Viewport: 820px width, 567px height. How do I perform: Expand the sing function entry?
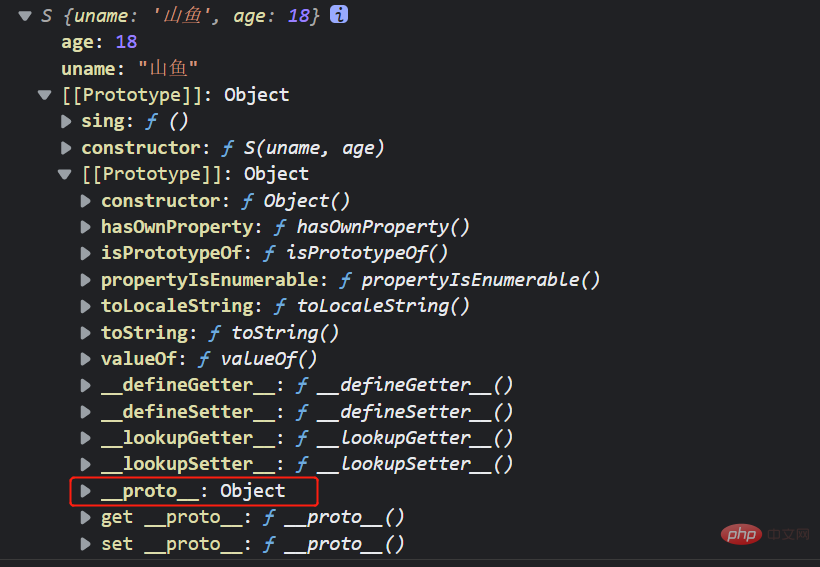coord(66,121)
